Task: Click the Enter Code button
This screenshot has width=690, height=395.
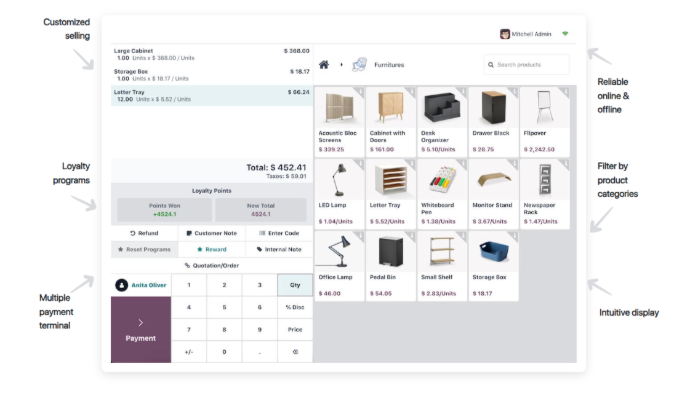Action: pyautogui.click(x=279, y=233)
